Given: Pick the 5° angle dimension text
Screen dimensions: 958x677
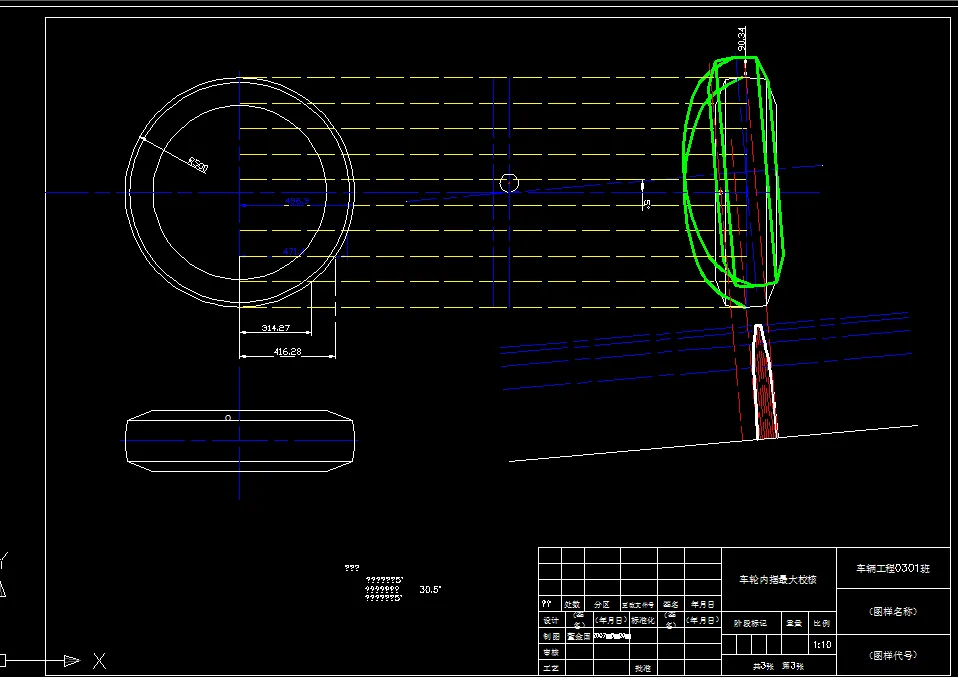Looking at the screenshot, I should point(646,204).
